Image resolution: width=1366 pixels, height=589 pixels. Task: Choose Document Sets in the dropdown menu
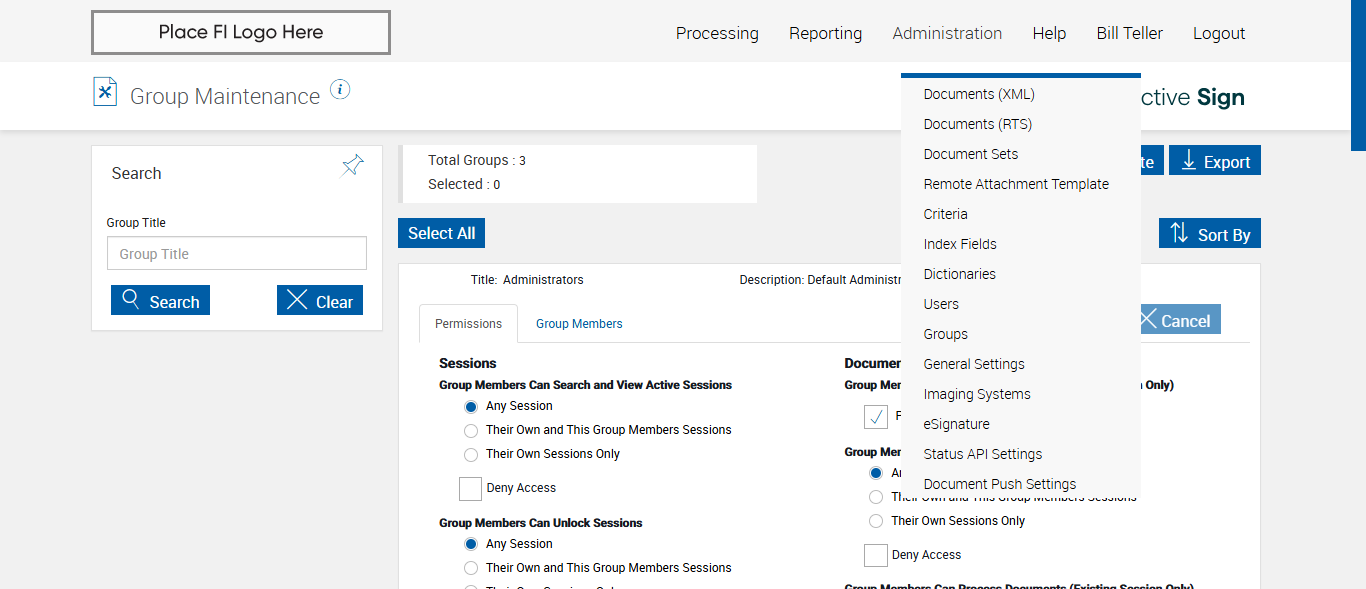pos(971,154)
